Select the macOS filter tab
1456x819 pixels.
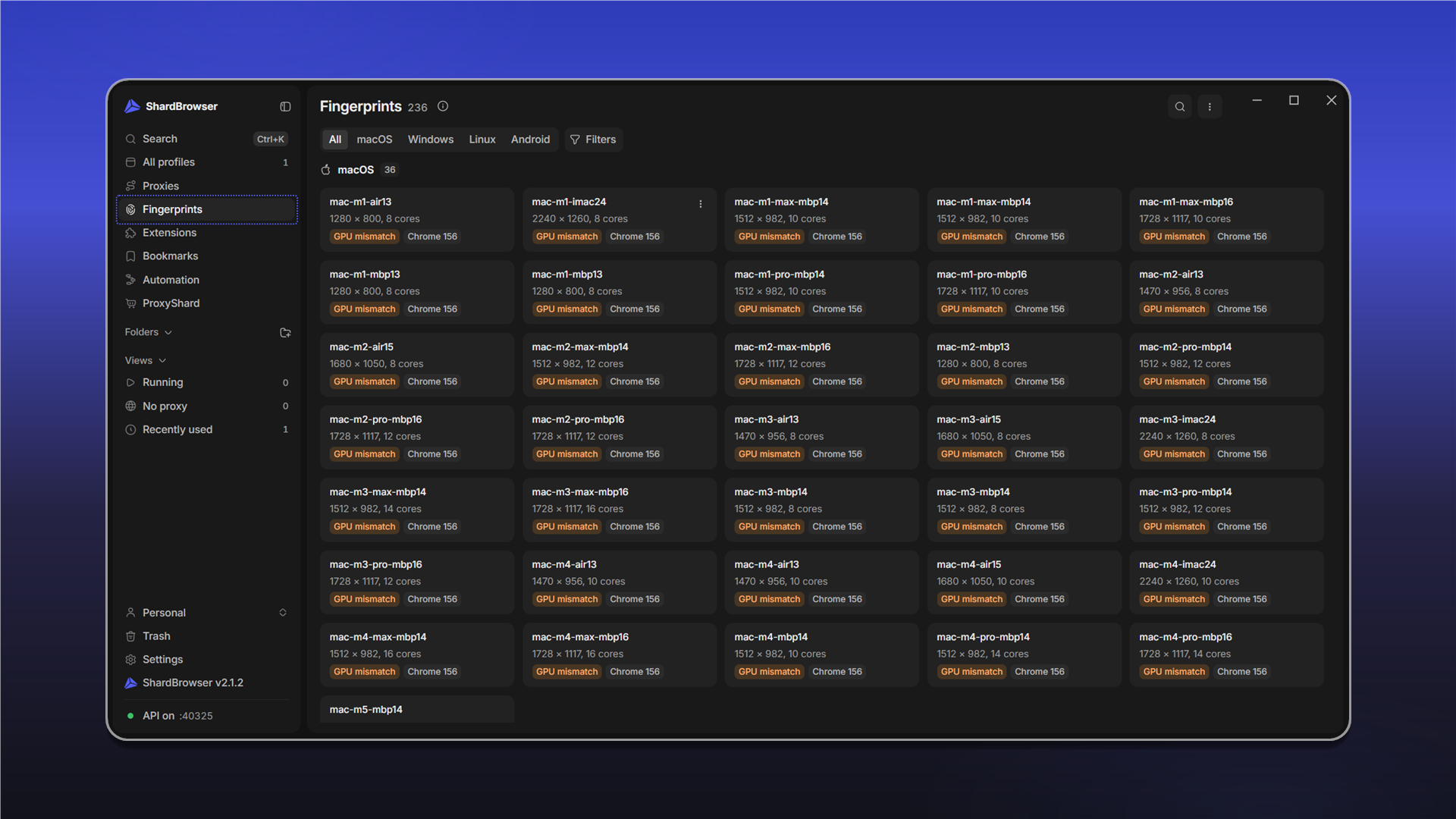tap(375, 140)
